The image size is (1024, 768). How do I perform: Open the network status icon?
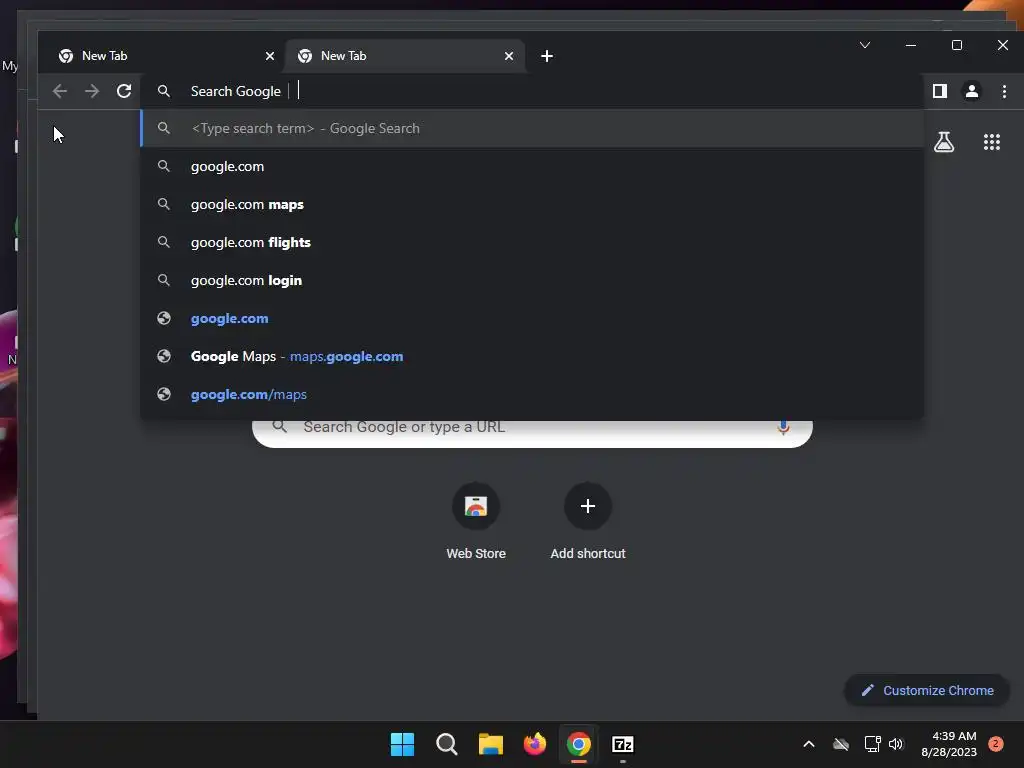(x=872, y=744)
